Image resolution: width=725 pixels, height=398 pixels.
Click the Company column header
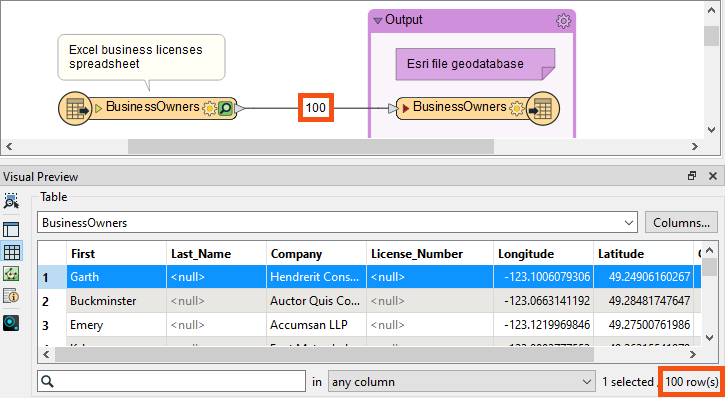(316, 253)
